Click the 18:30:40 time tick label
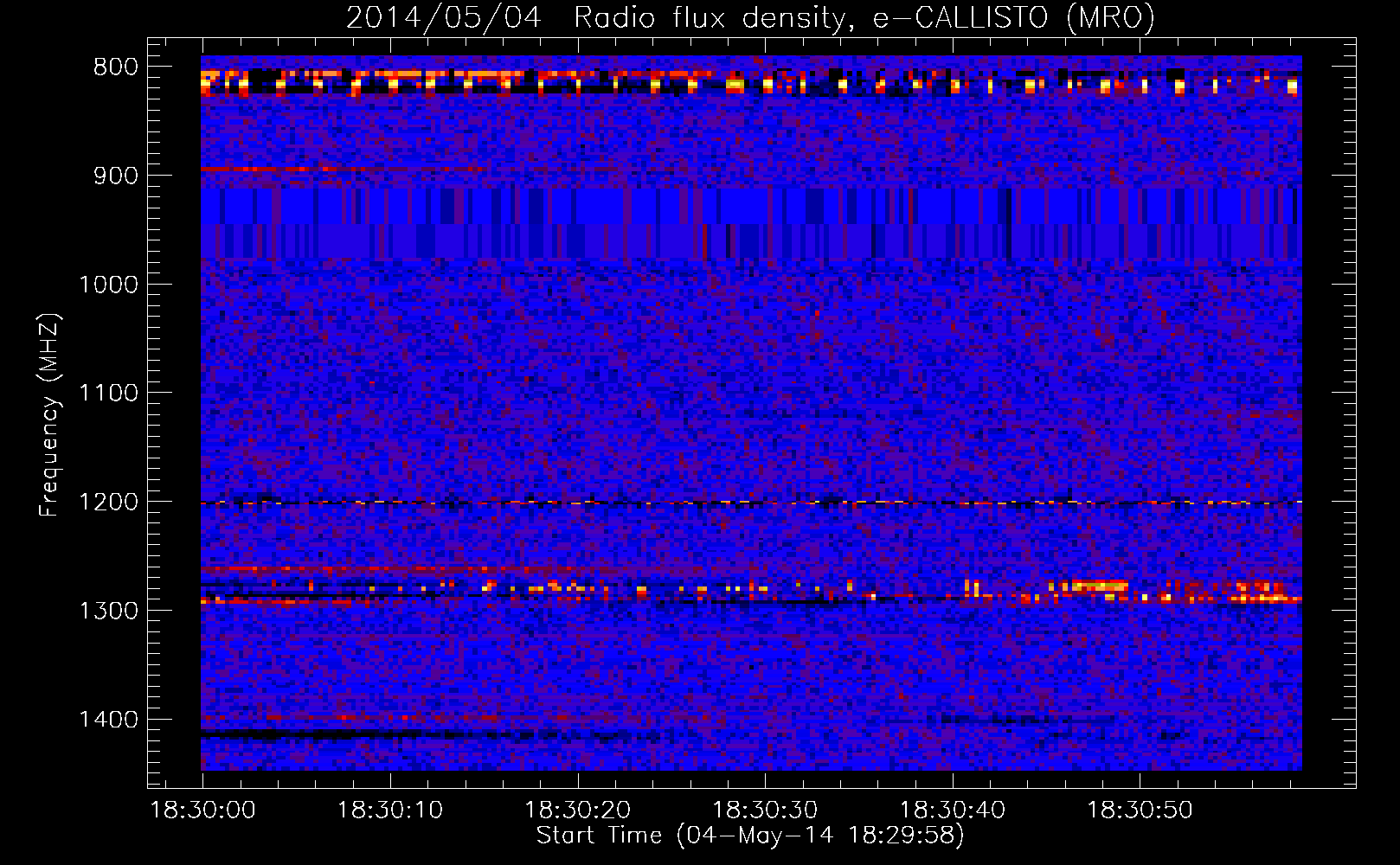1400x865 pixels. (953, 811)
